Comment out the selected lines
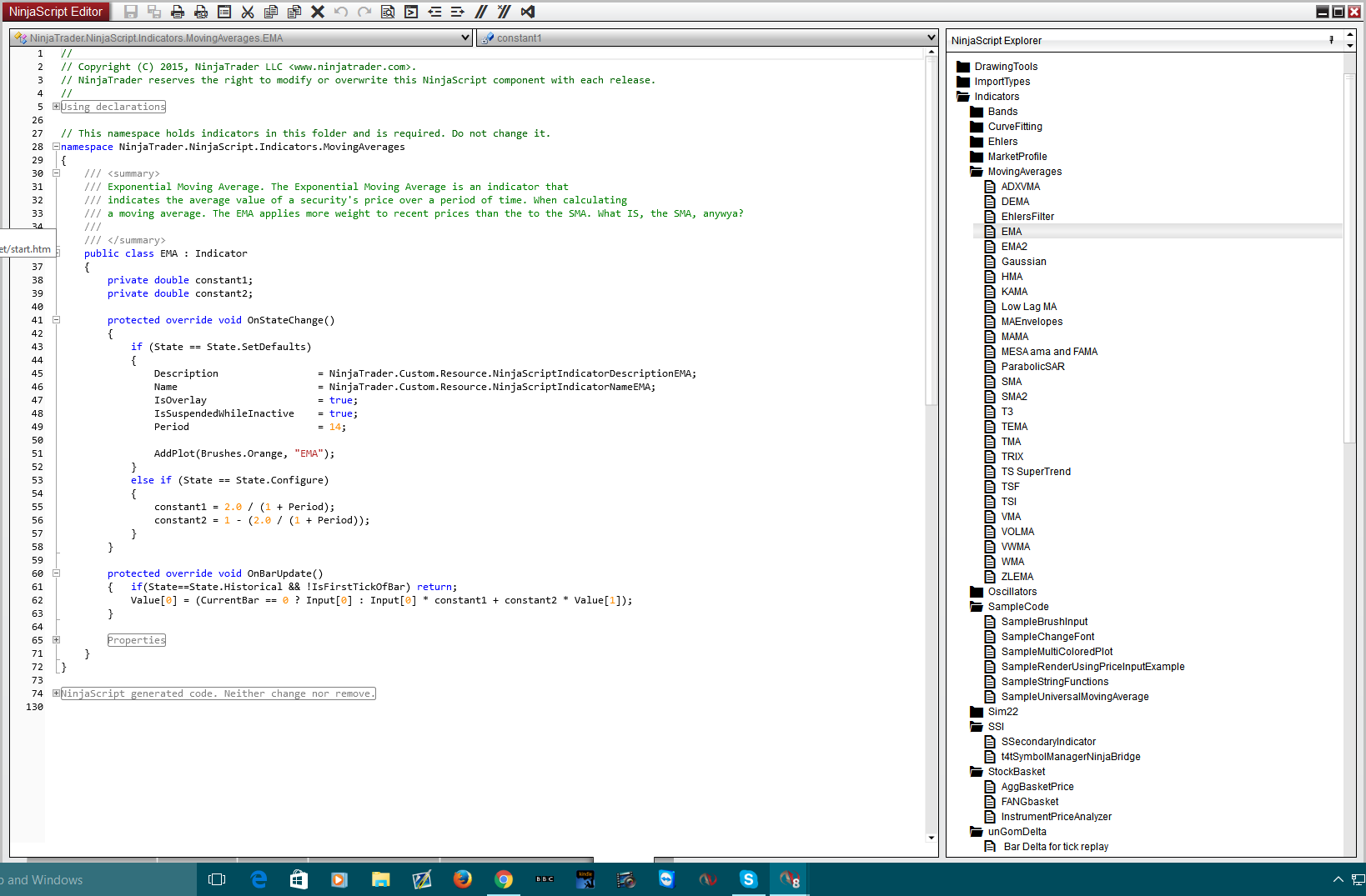The image size is (1366, 896). pyautogui.click(x=481, y=12)
